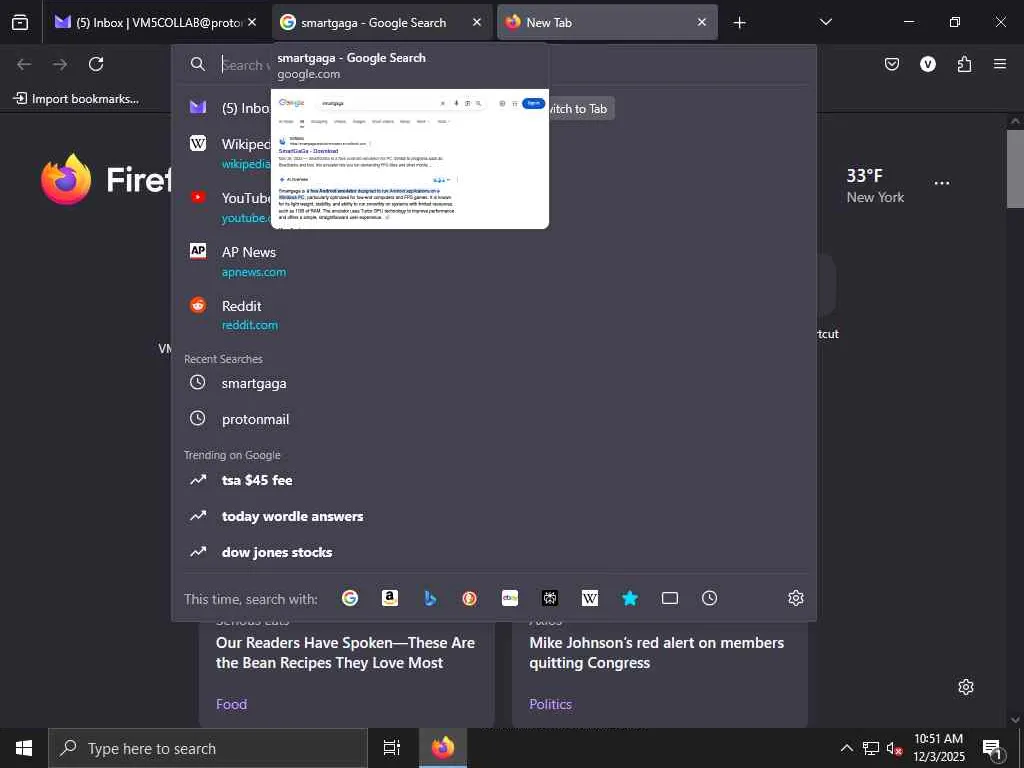The width and height of the screenshot is (1024, 768).
Task: Open the notification center icon
Action: point(993,748)
